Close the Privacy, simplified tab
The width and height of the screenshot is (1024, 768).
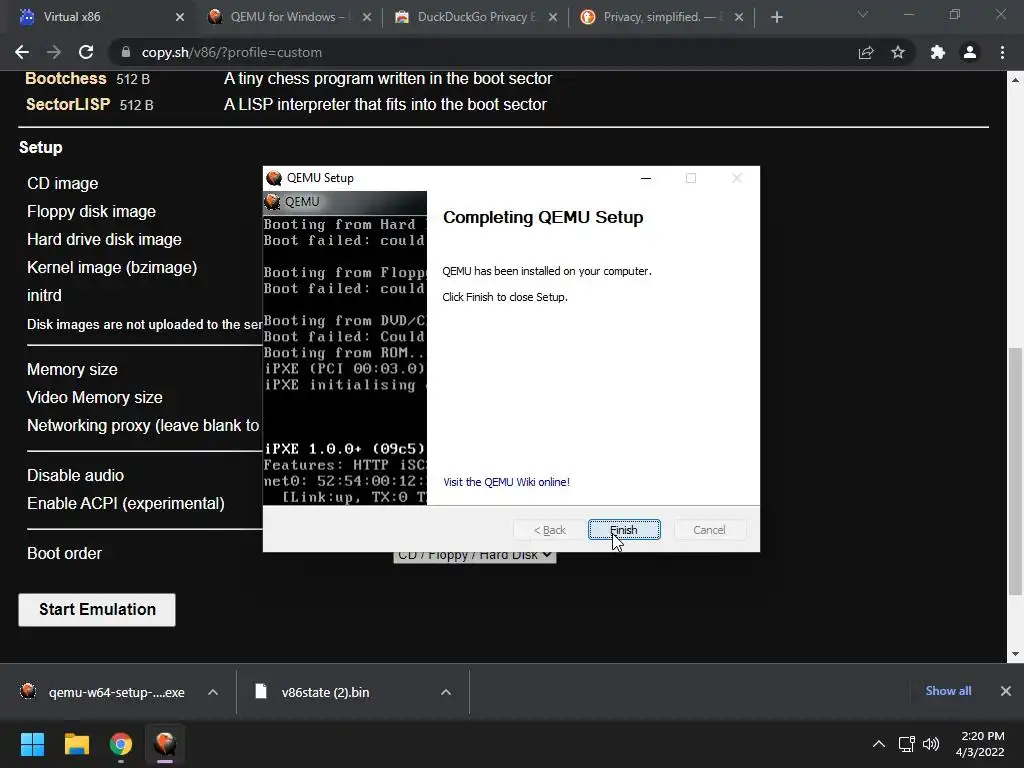[x=739, y=17]
